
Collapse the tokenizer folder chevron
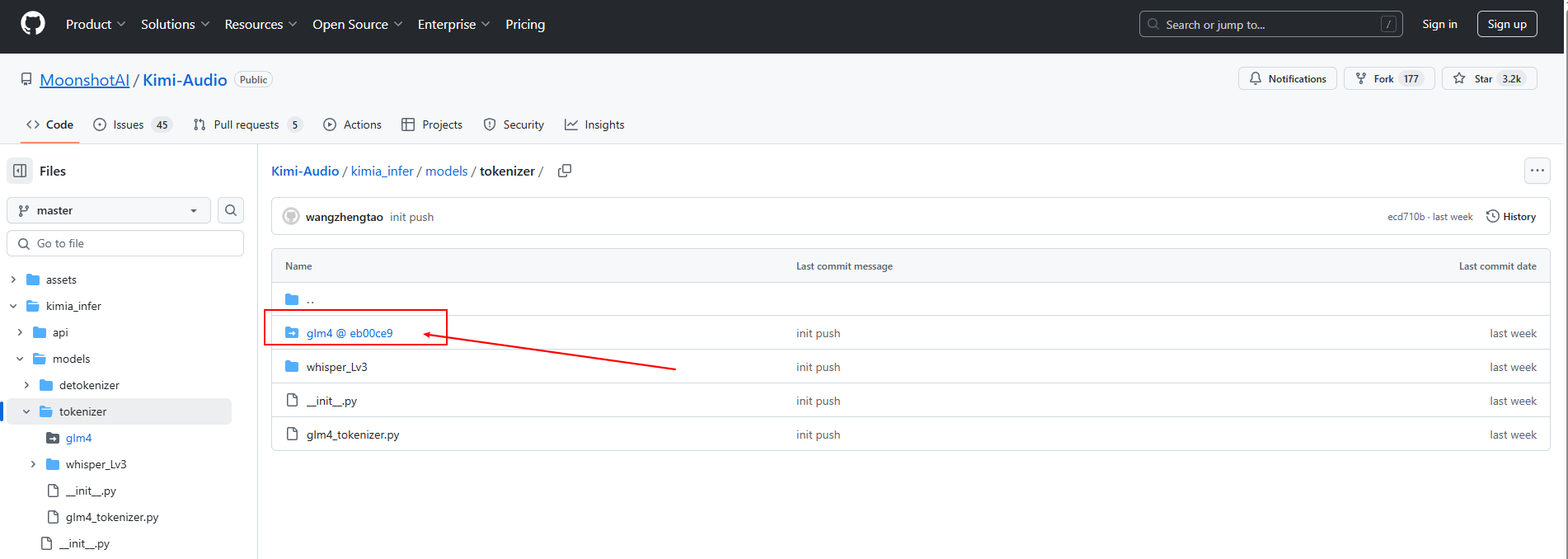click(26, 411)
